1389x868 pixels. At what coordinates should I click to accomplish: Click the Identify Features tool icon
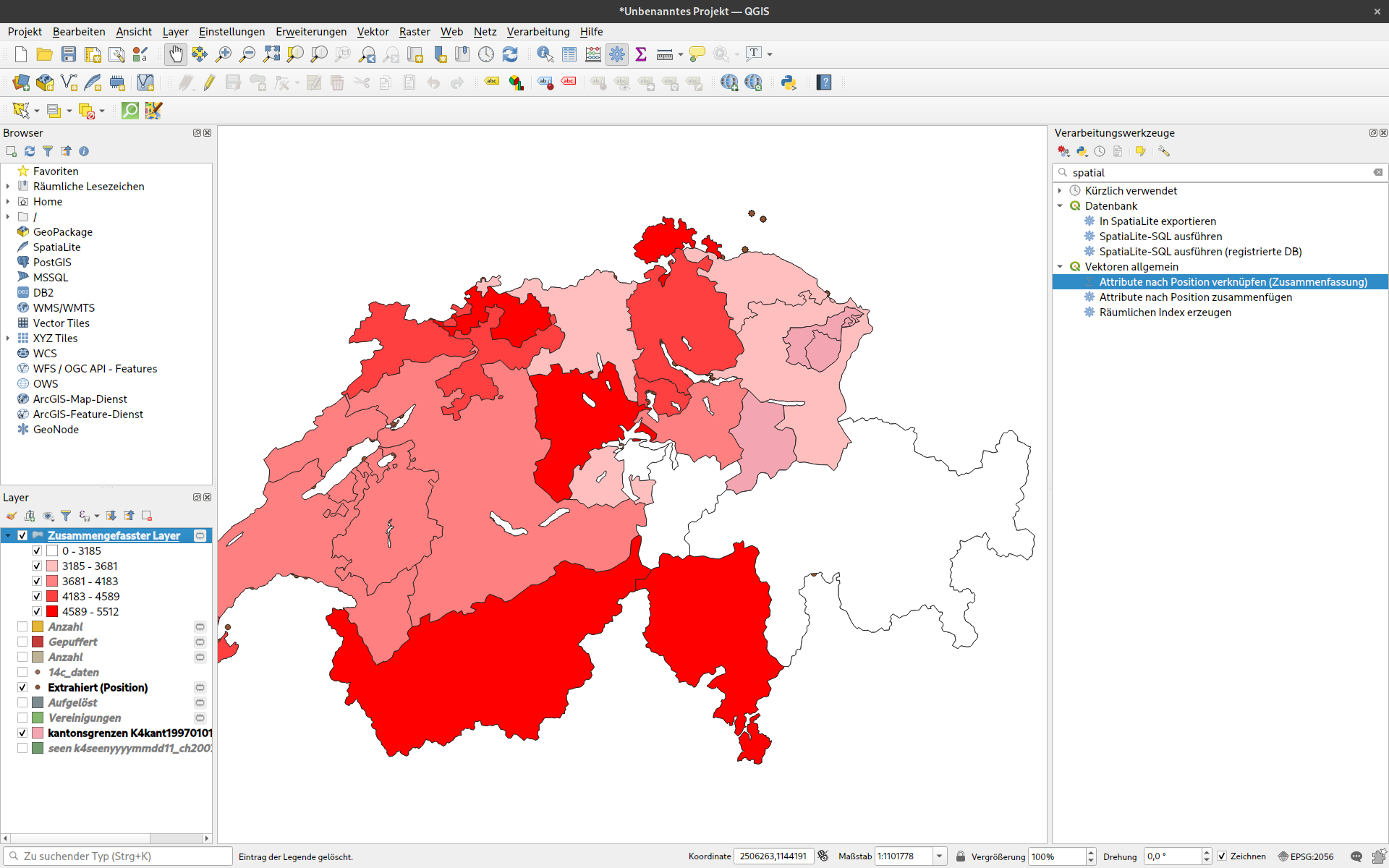pos(545,54)
